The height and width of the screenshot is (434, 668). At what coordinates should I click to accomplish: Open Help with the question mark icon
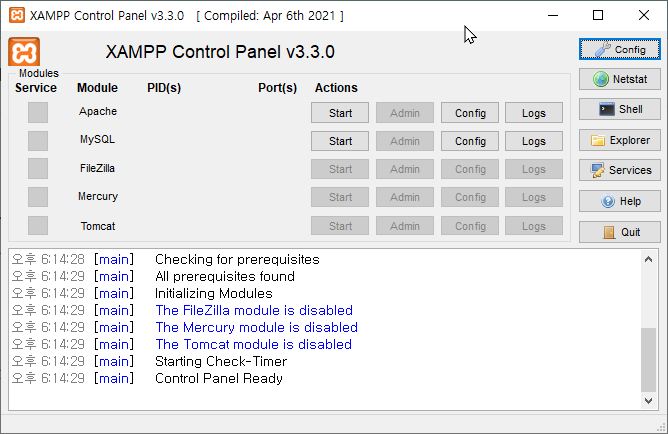click(x=619, y=201)
